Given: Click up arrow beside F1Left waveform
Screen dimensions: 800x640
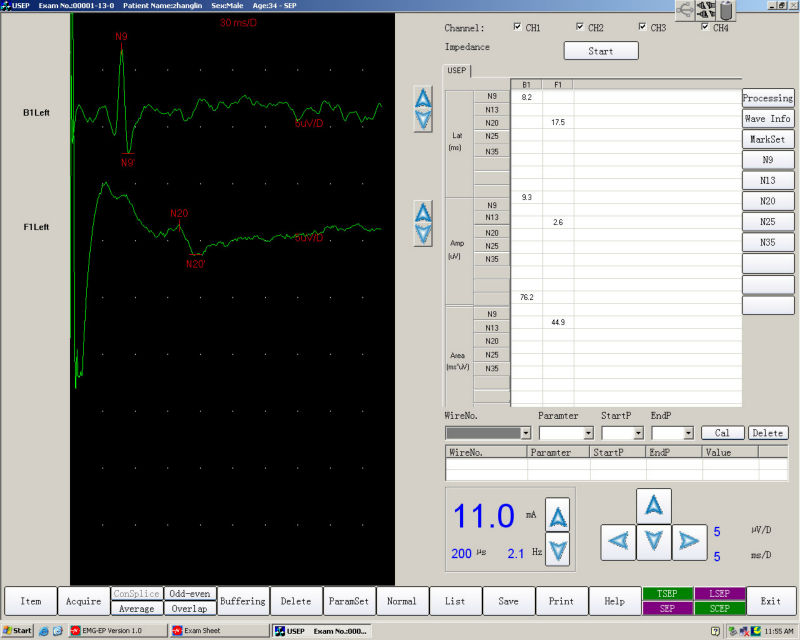Looking at the screenshot, I should (423, 212).
